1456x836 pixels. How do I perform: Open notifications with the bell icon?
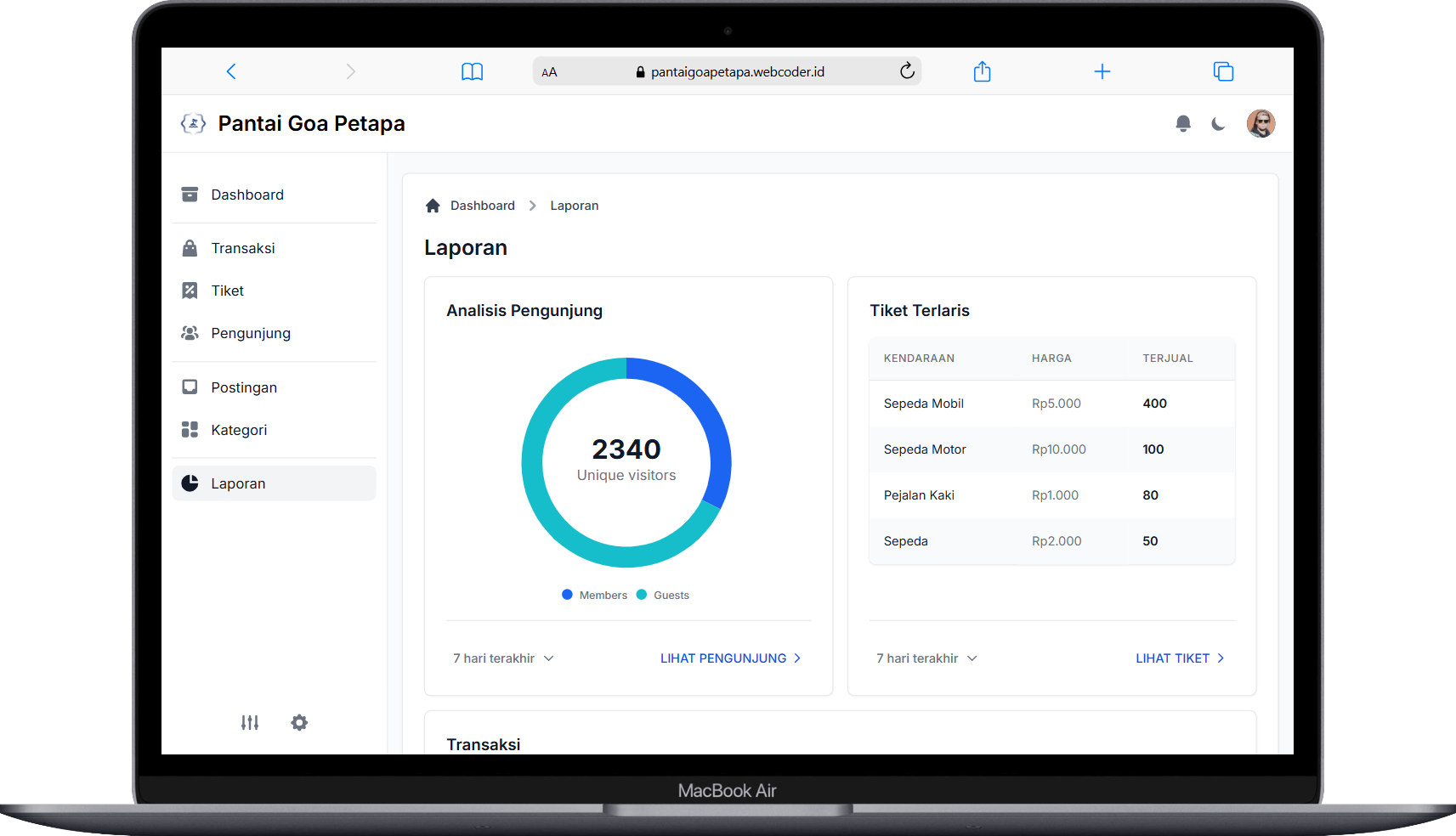pos(1182,123)
